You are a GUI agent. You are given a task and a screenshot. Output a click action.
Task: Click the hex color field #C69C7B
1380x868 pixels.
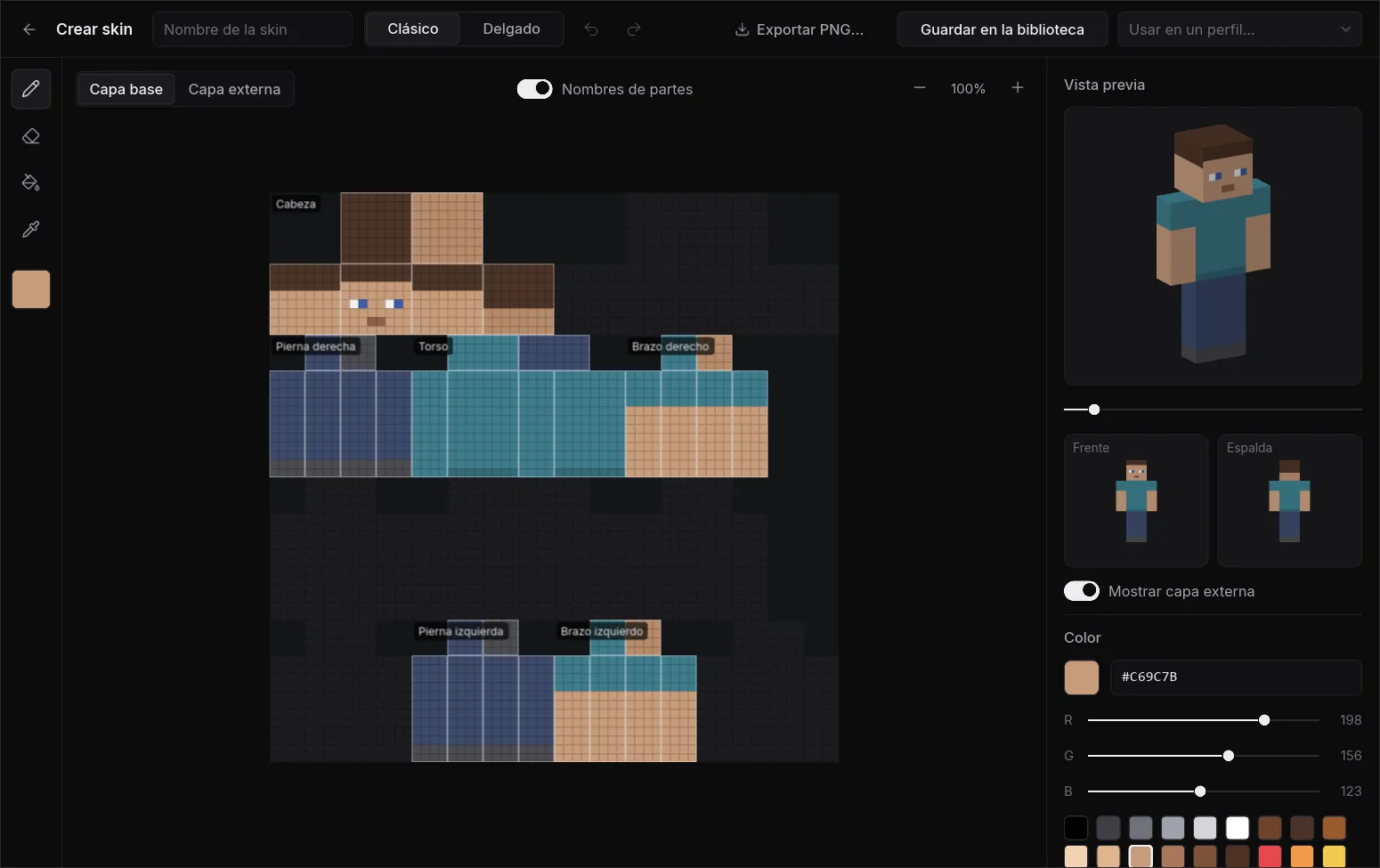pos(1236,677)
